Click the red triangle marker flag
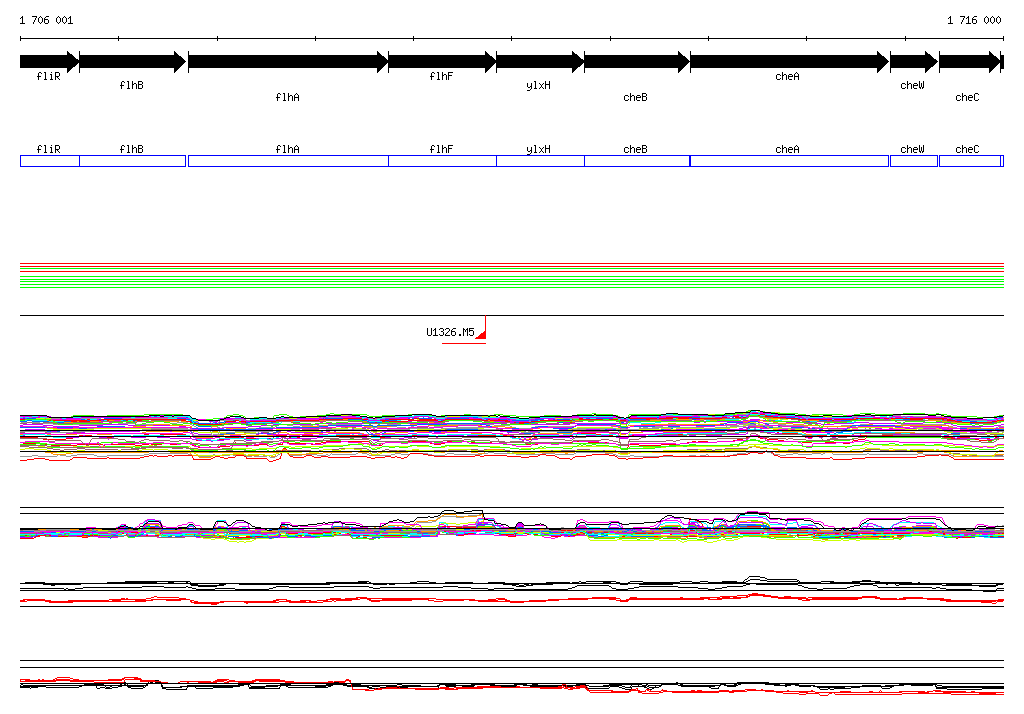 tap(482, 334)
